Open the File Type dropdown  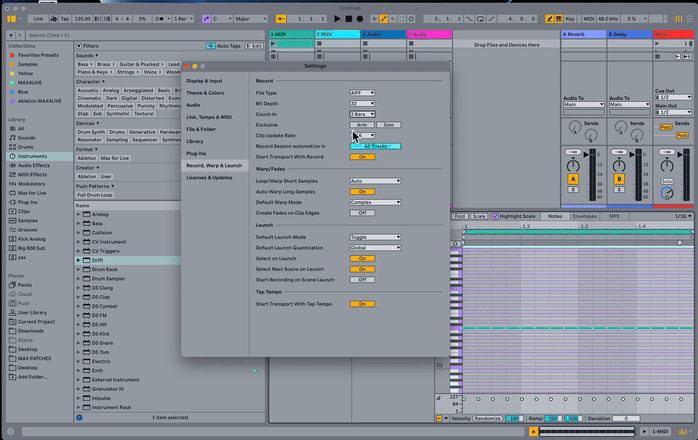tap(362, 93)
